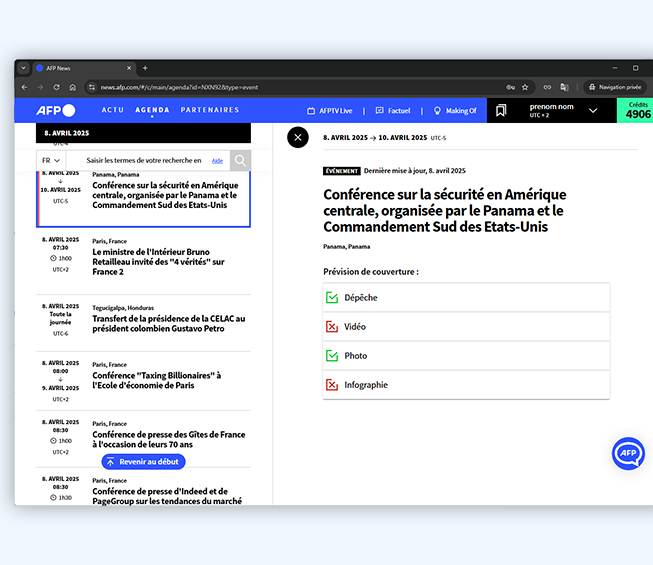Click the magnifier search button
Screen dimensions: 653x565
(x=240, y=160)
